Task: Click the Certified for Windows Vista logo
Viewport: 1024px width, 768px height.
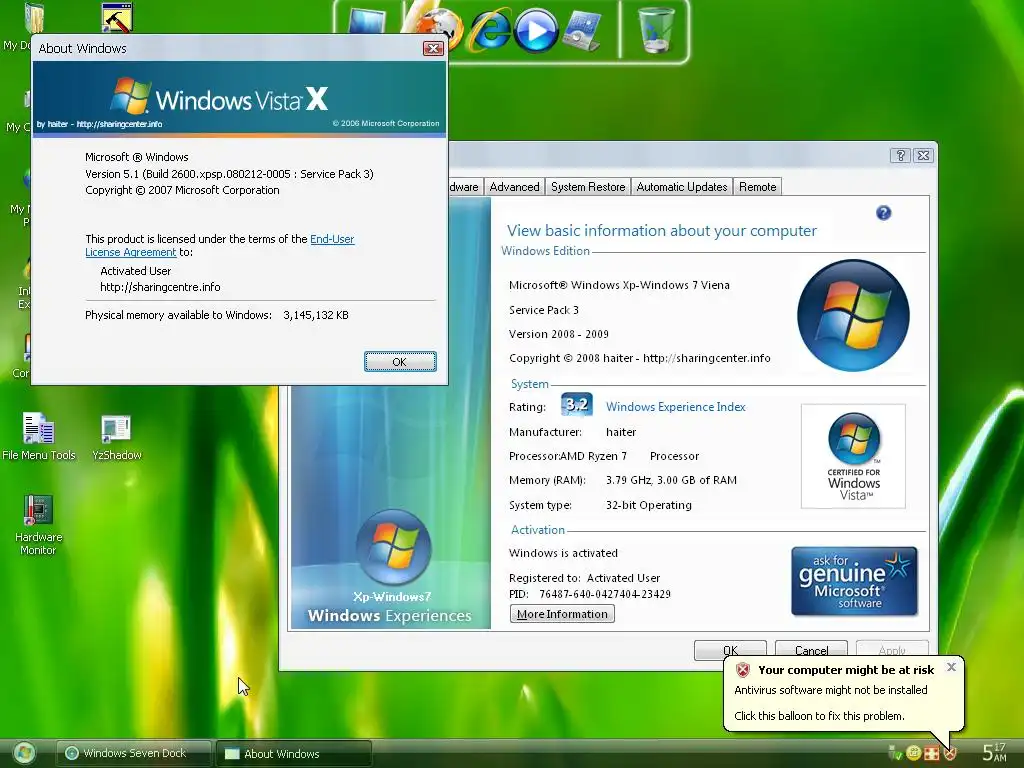Action: [854, 456]
